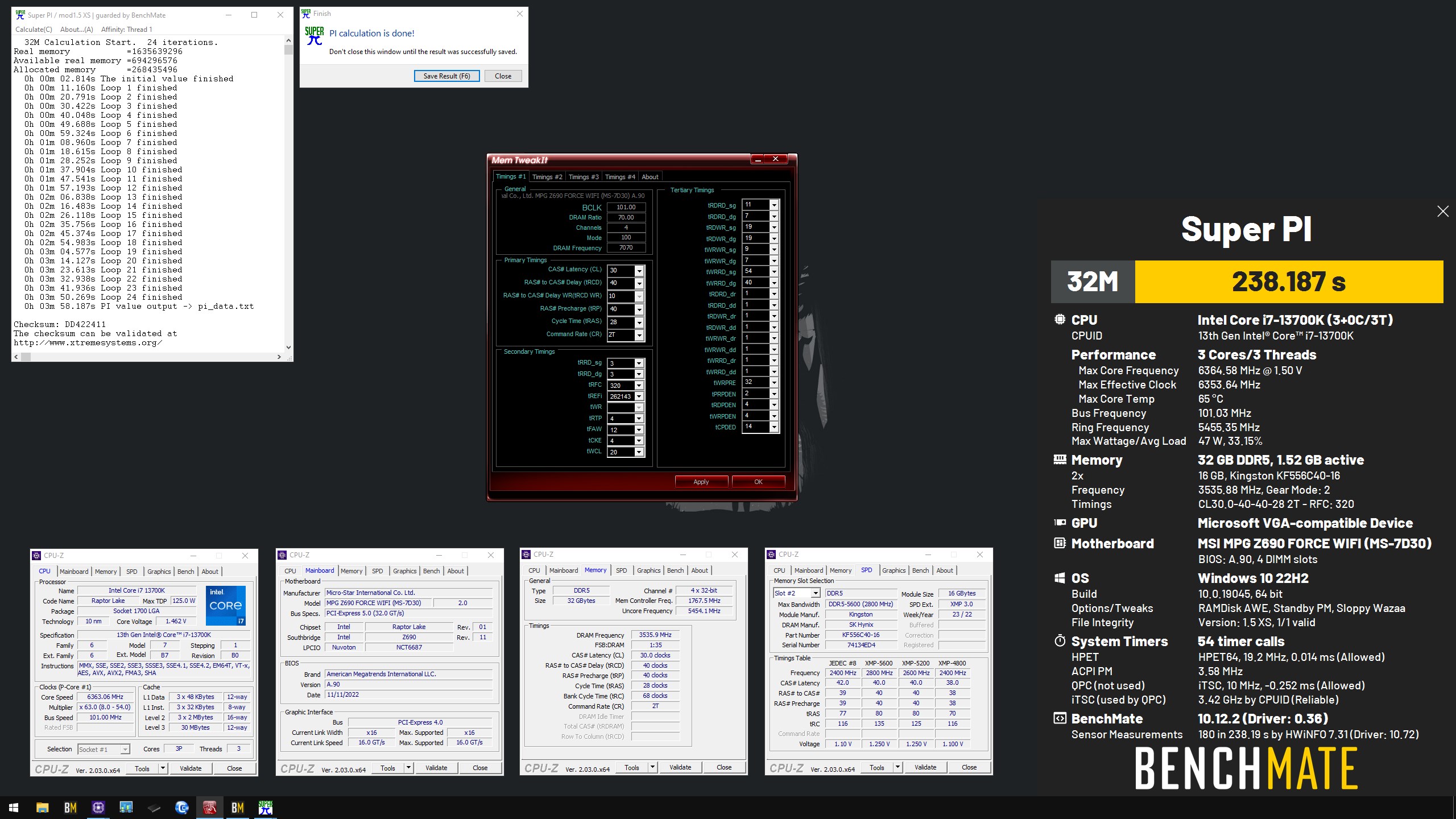
Task: Open the Calculate(C) menu in Super PI
Action: pos(34,30)
